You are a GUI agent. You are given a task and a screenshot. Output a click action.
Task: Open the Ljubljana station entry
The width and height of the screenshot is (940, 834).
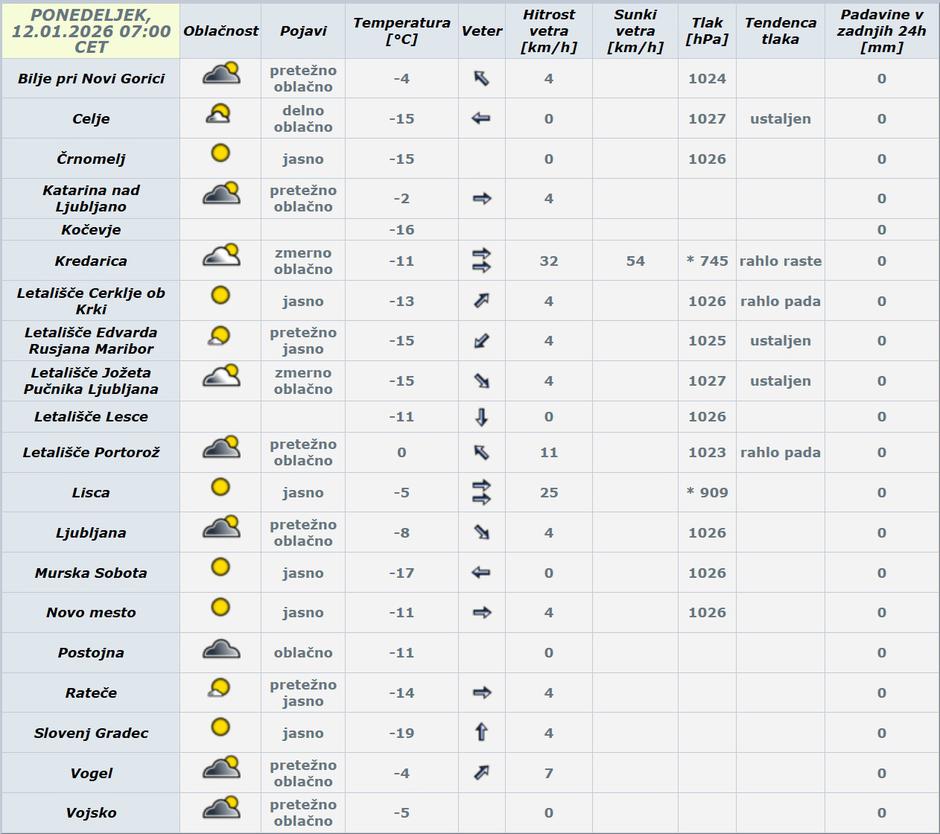coord(90,531)
